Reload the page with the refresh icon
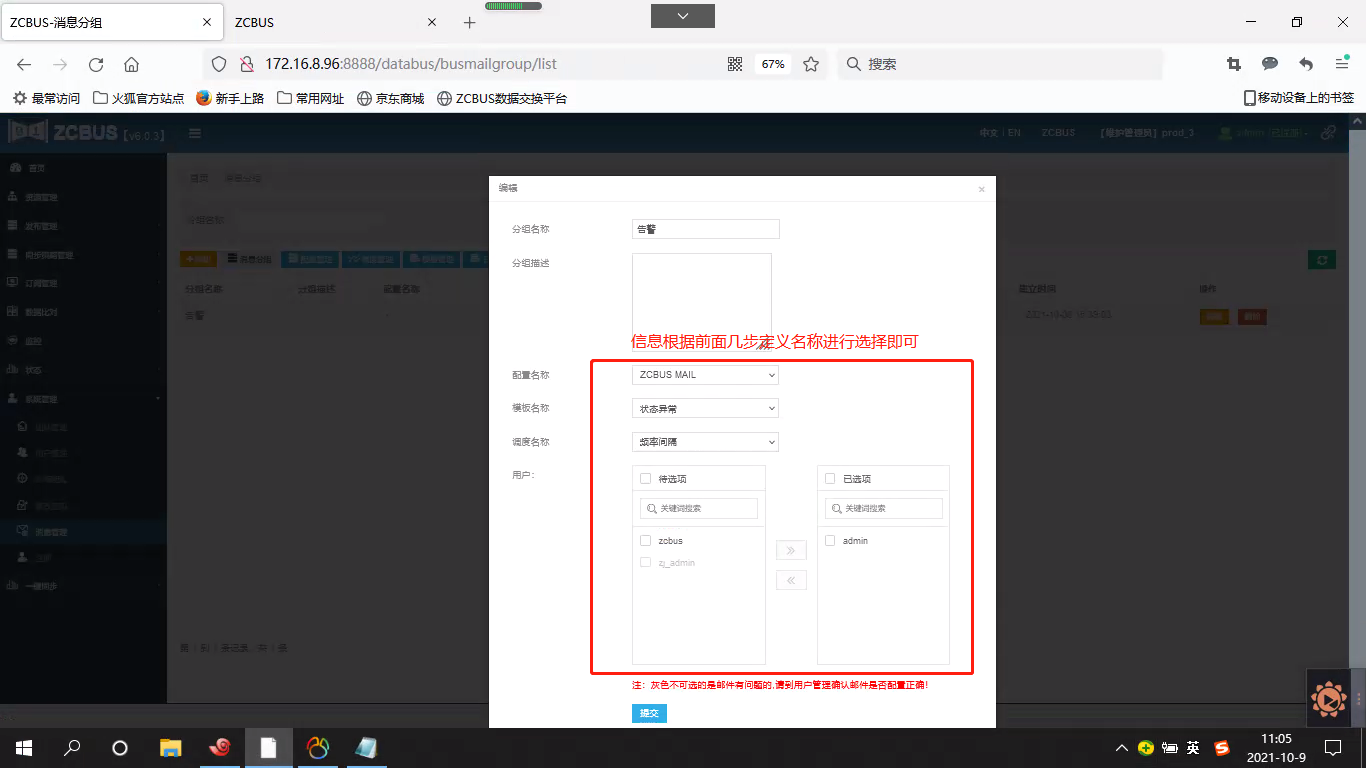The height and width of the screenshot is (768, 1366). pos(96,64)
